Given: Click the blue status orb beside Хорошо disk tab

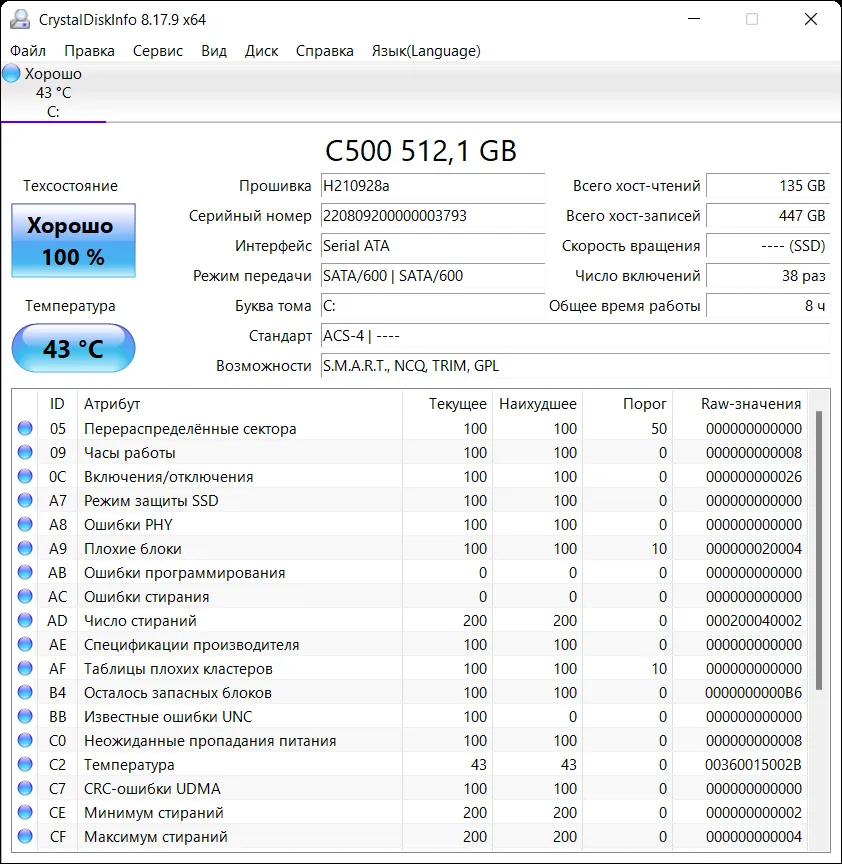Looking at the screenshot, I should pos(11,74).
